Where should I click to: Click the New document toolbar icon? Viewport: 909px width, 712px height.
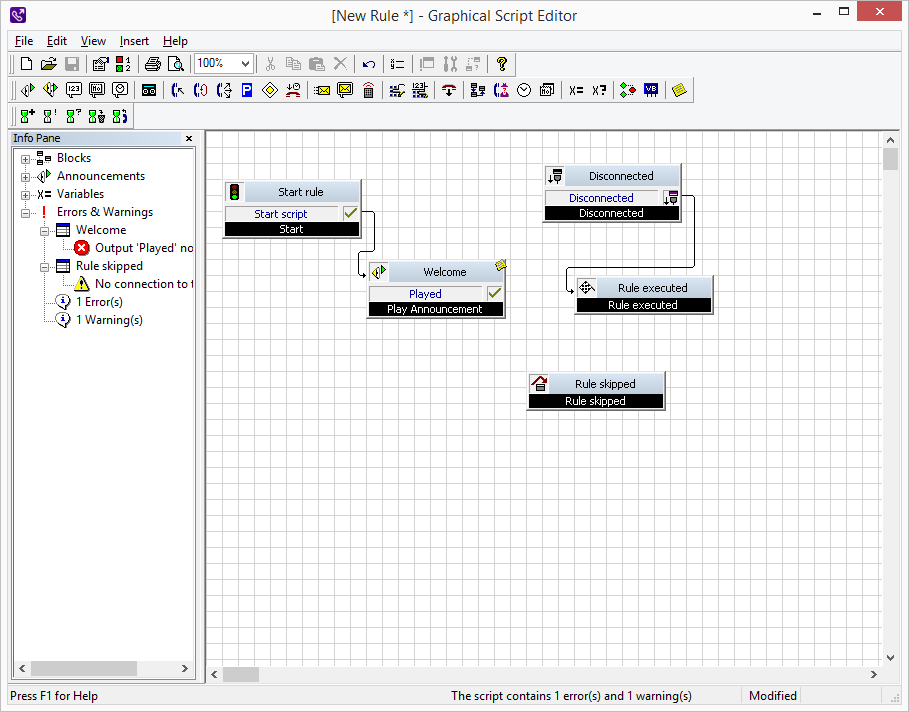point(26,64)
